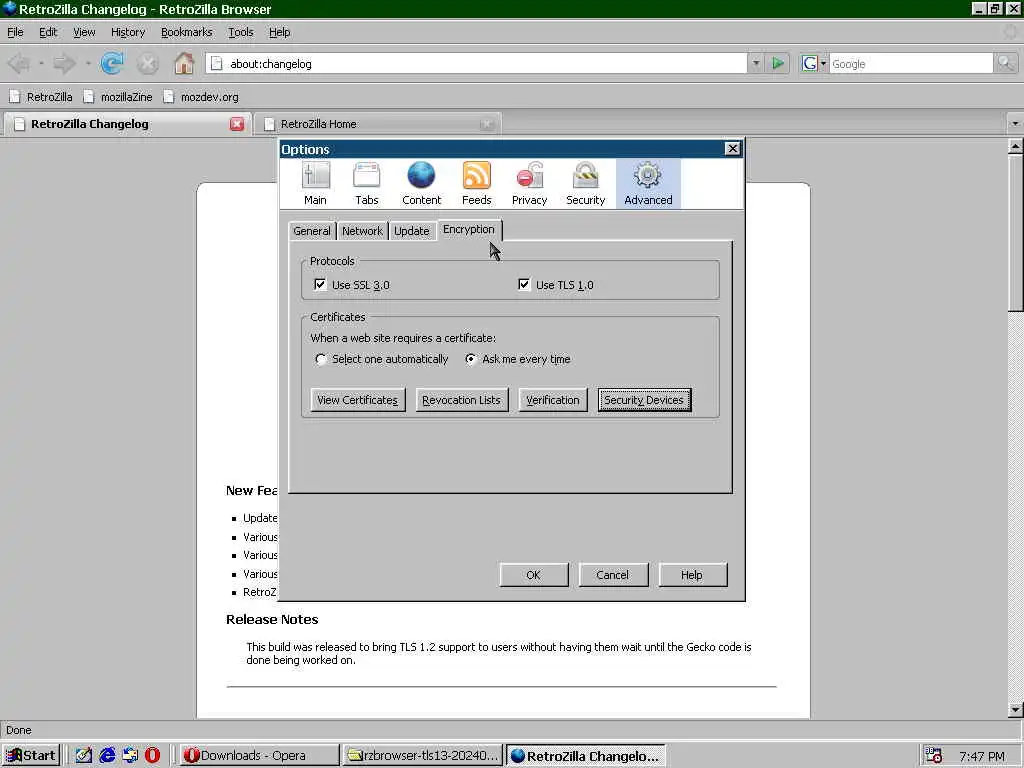Image resolution: width=1024 pixels, height=768 pixels.
Task: Open the Privacy options pane
Action: pyautogui.click(x=529, y=184)
